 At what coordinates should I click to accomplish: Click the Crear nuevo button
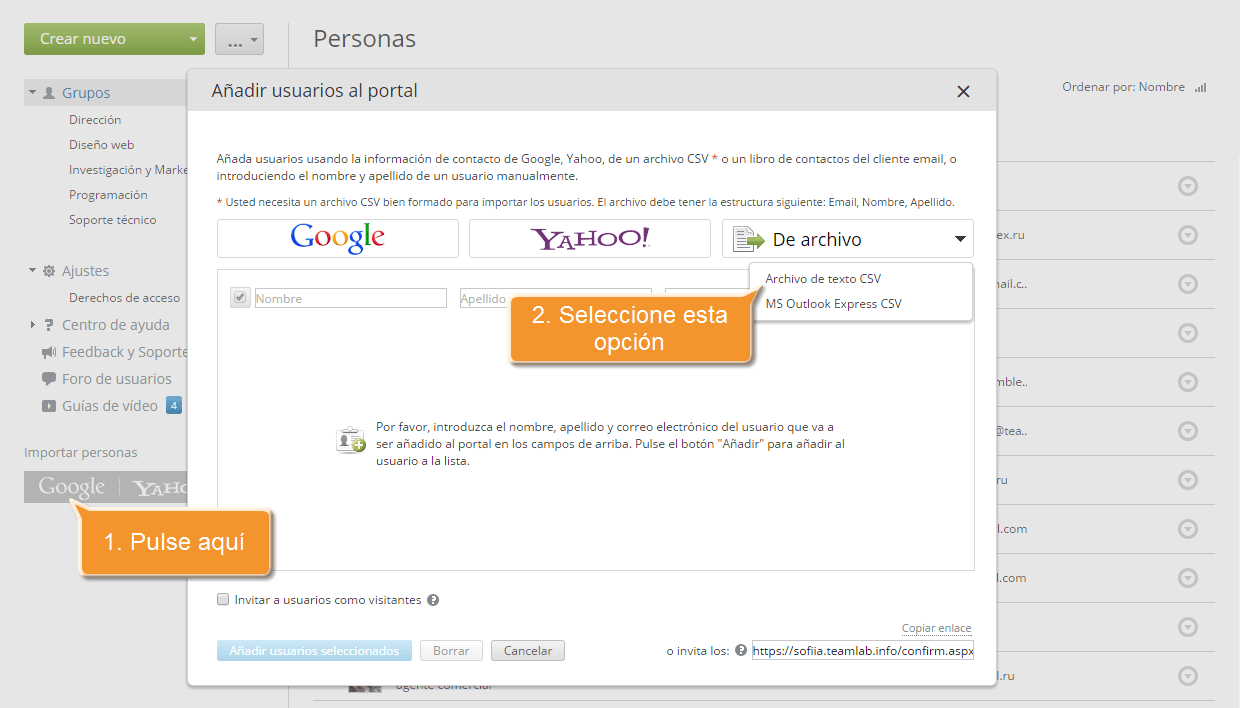coord(114,39)
